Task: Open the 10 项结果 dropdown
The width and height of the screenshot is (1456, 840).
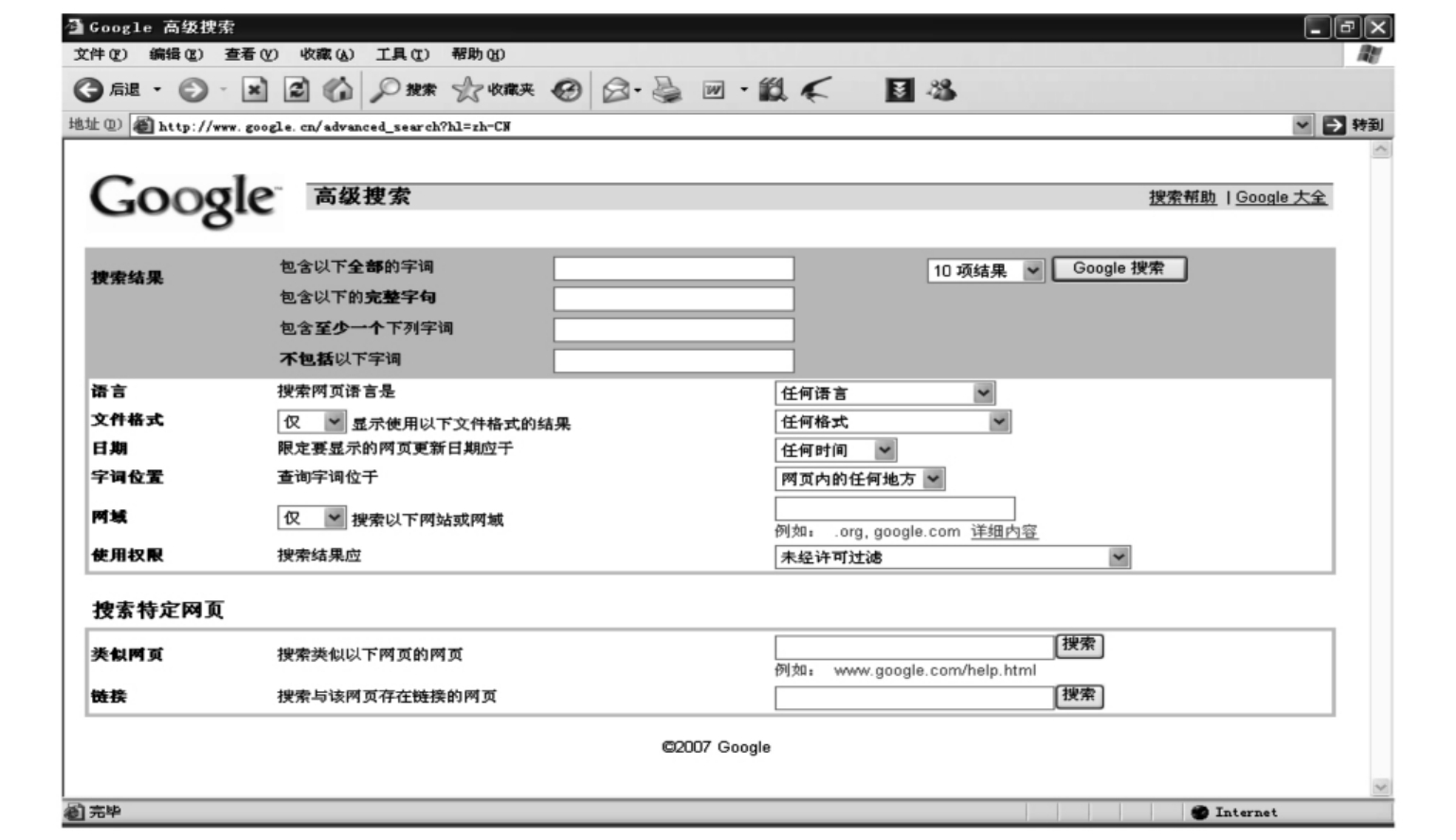Action: coord(985,271)
